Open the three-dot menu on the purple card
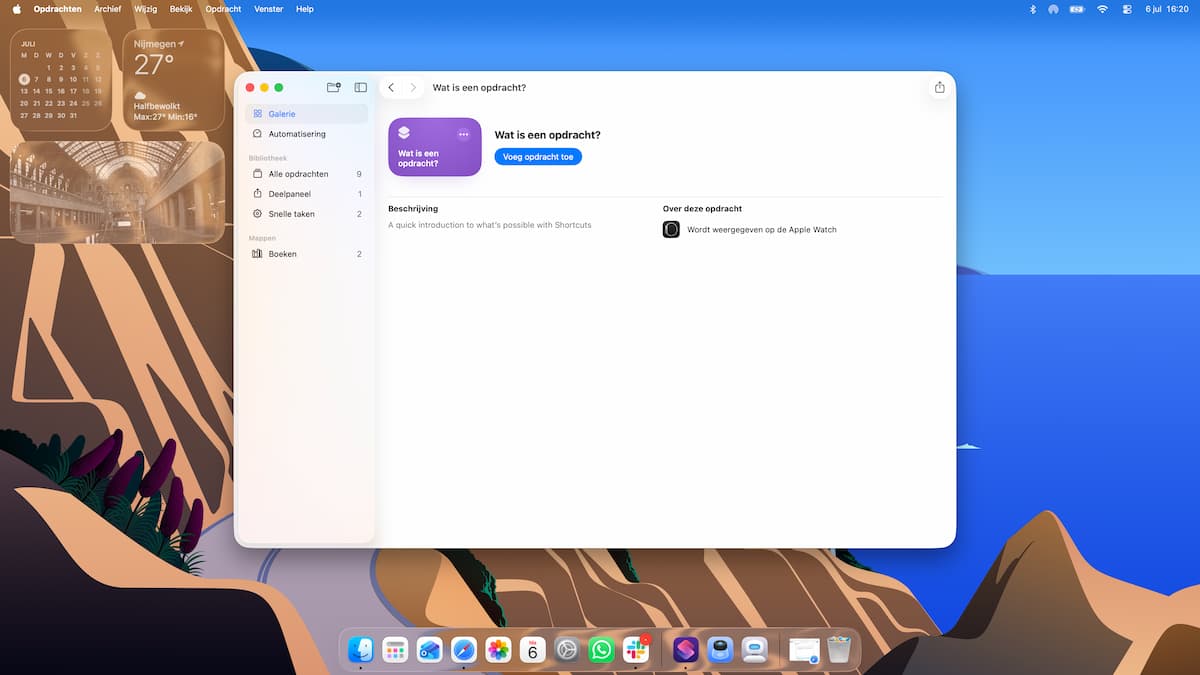This screenshot has width=1200, height=675. [463, 134]
